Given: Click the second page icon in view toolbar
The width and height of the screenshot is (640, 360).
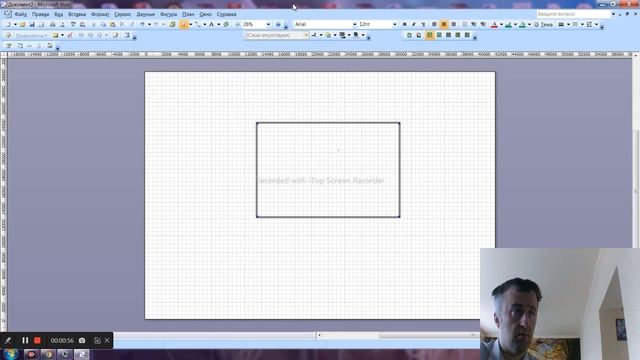Looking at the screenshot, I should (x=419, y=35).
